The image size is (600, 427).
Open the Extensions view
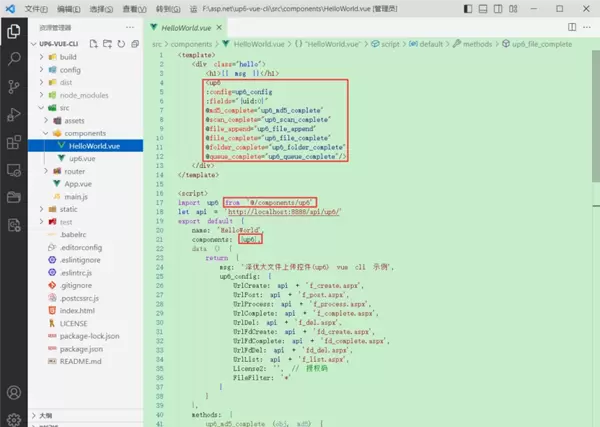click(14, 142)
